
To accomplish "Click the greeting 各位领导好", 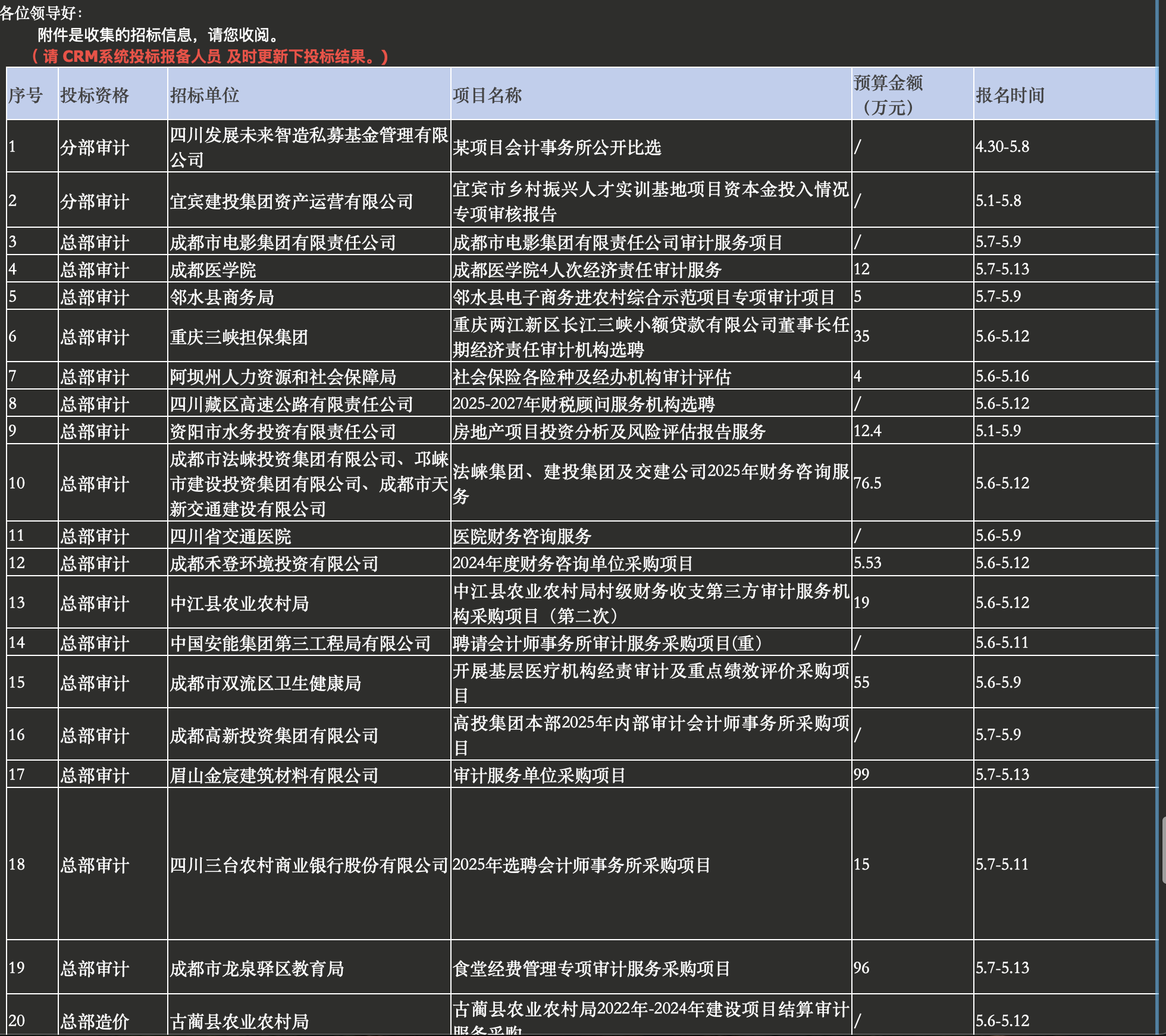I will tap(40, 12).
